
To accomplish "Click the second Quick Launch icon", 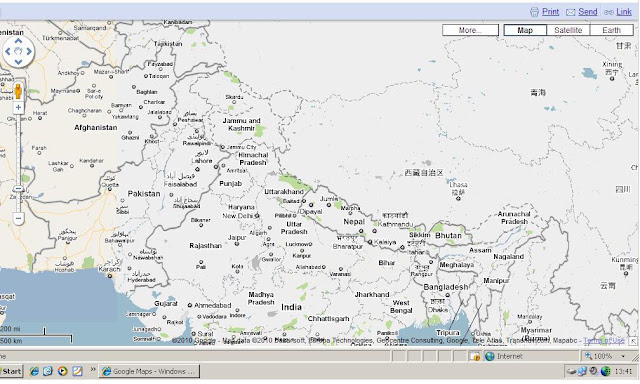I will pyautogui.click(x=48, y=371).
